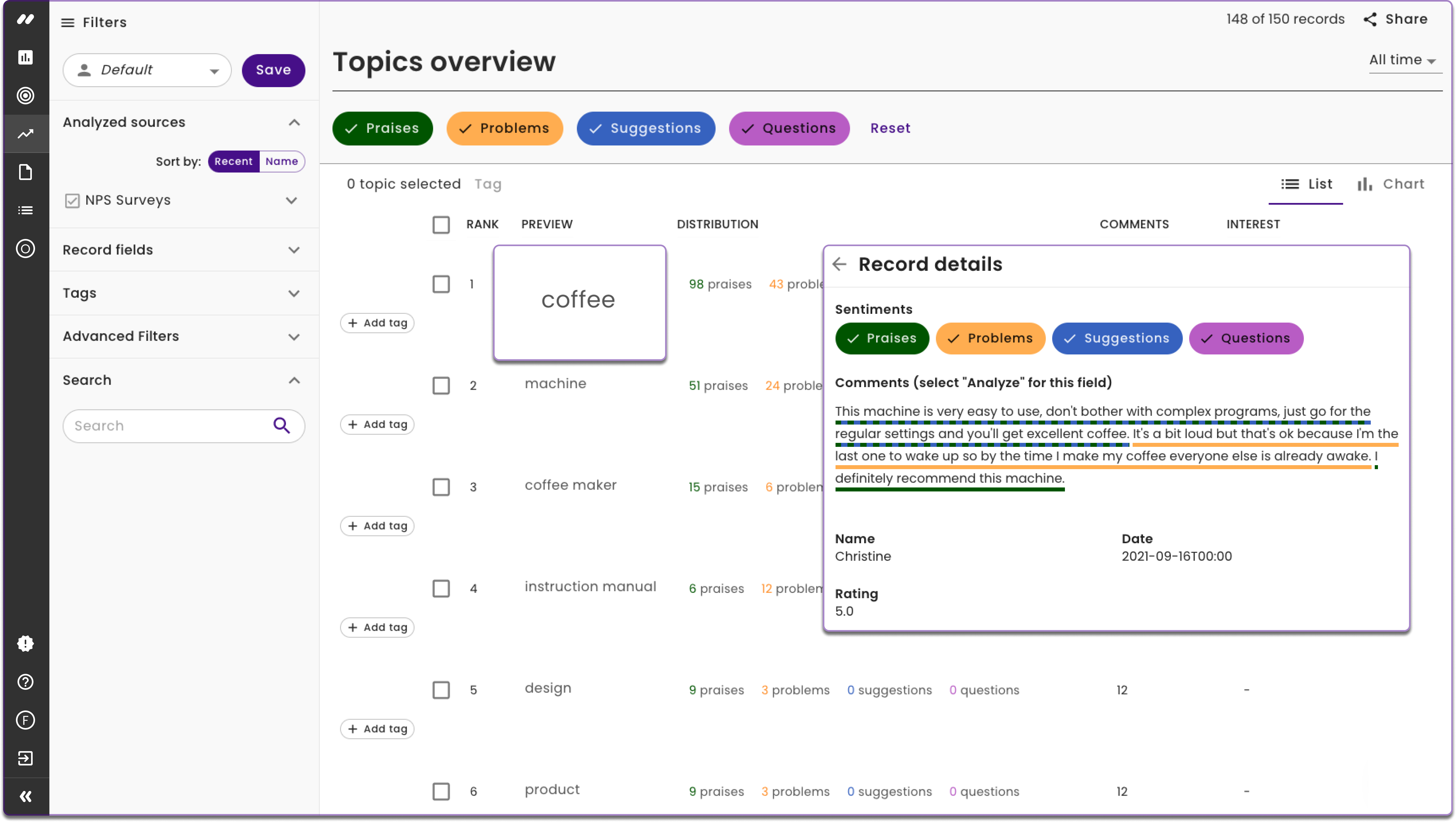Select the checkbox for coffee maker row
This screenshot has height=822, width=1456.
[441, 487]
